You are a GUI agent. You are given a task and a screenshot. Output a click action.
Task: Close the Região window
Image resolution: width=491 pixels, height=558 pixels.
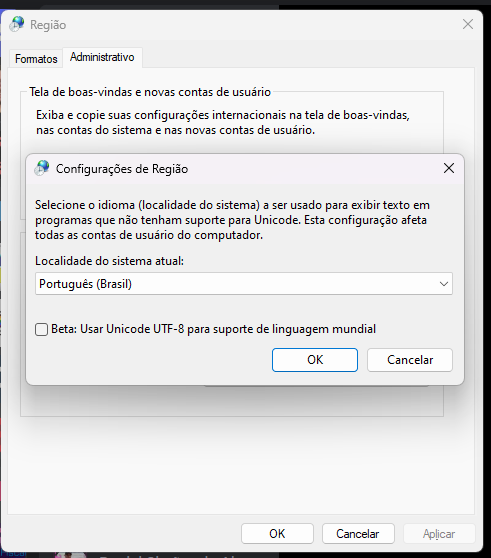tap(468, 24)
